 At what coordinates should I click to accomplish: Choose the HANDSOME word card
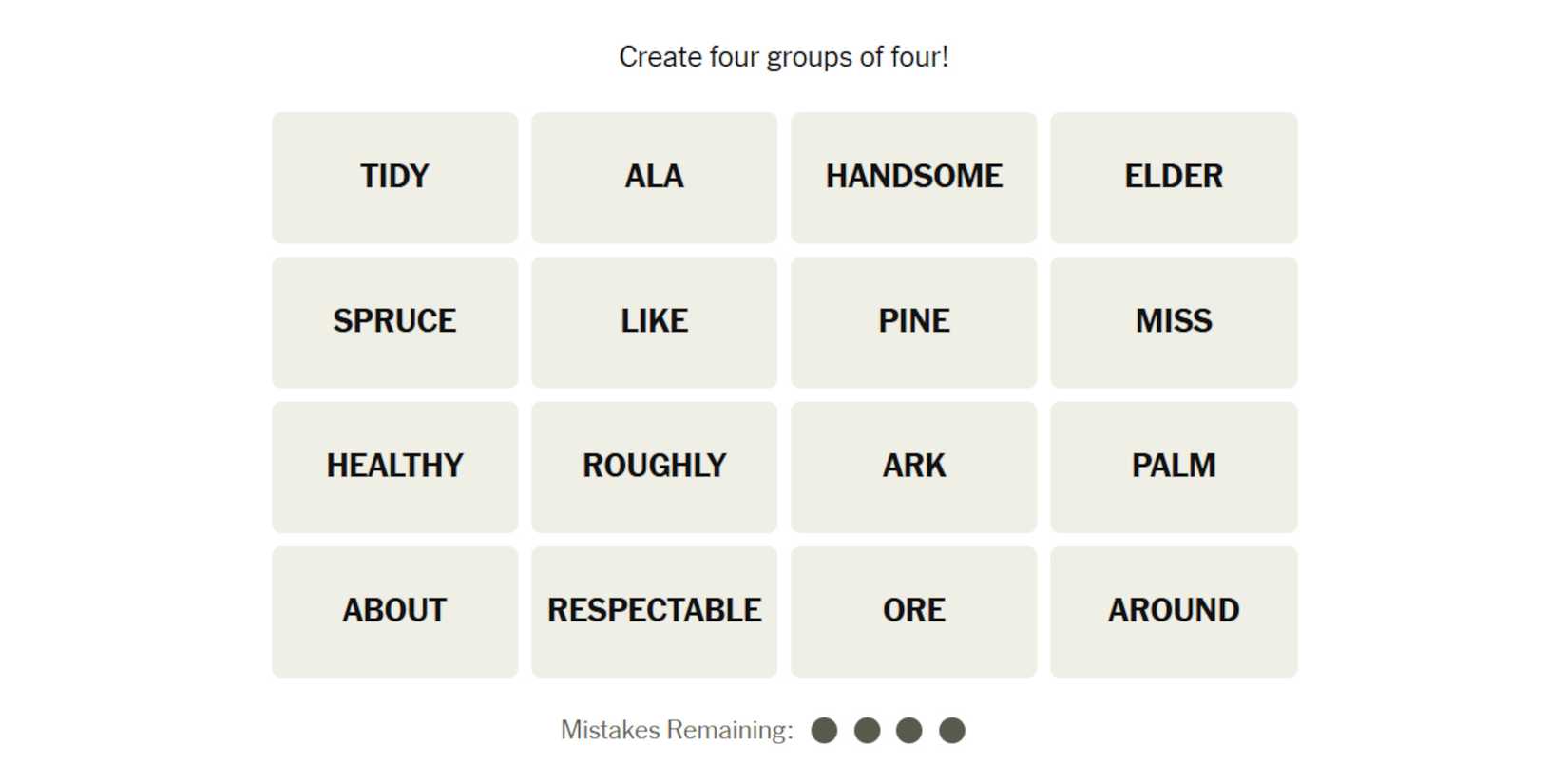pos(913,177)
